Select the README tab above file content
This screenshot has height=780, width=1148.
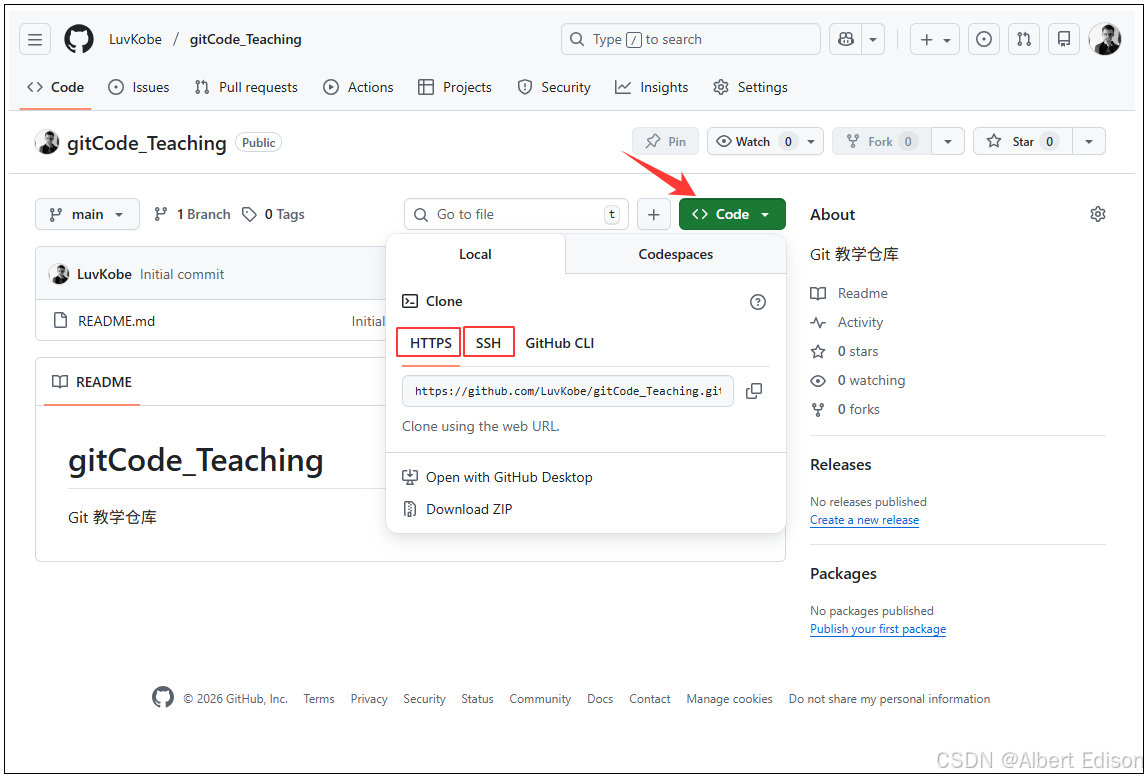(92, 382)
